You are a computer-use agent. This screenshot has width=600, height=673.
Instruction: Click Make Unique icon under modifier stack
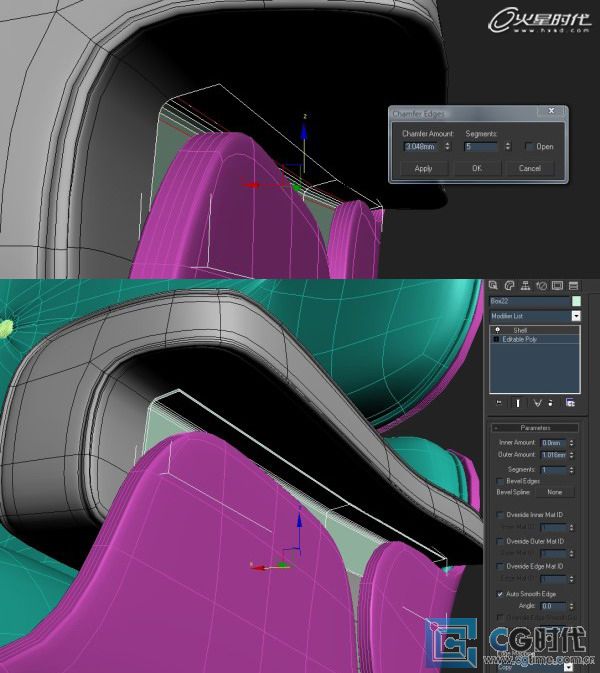[x=537, y=403]
